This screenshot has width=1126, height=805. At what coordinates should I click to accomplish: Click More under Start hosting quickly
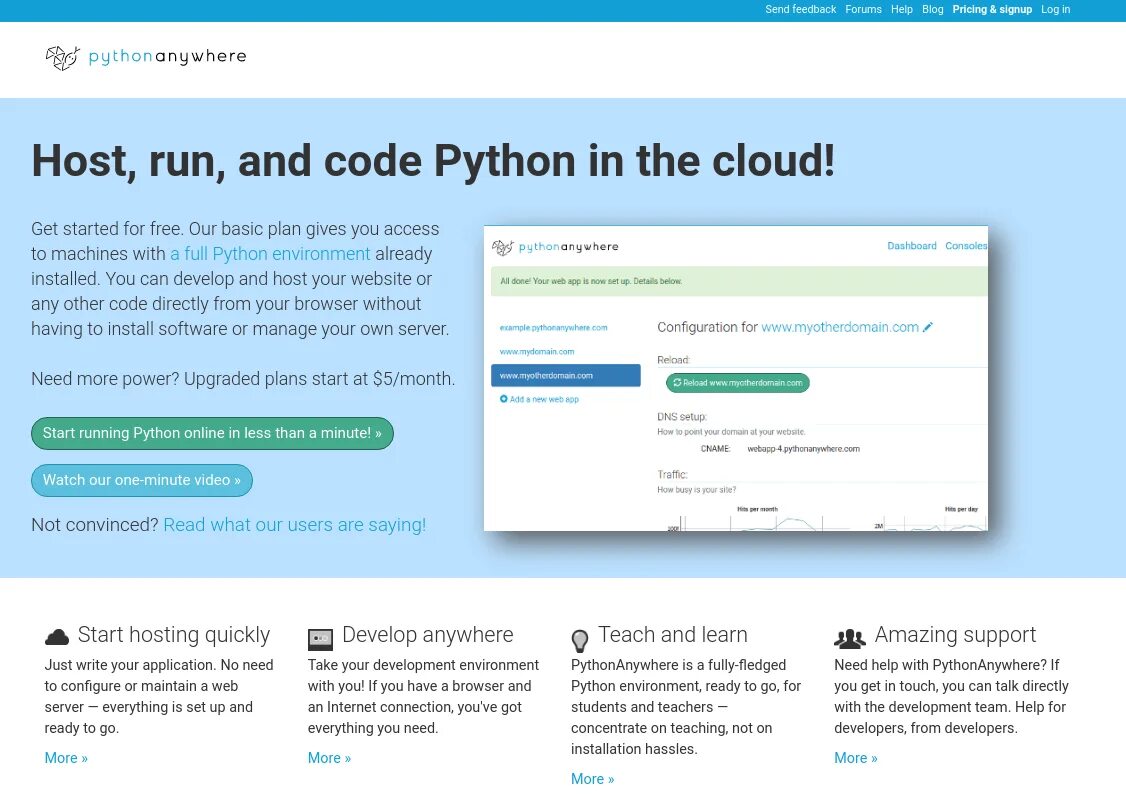click(66, 758)
